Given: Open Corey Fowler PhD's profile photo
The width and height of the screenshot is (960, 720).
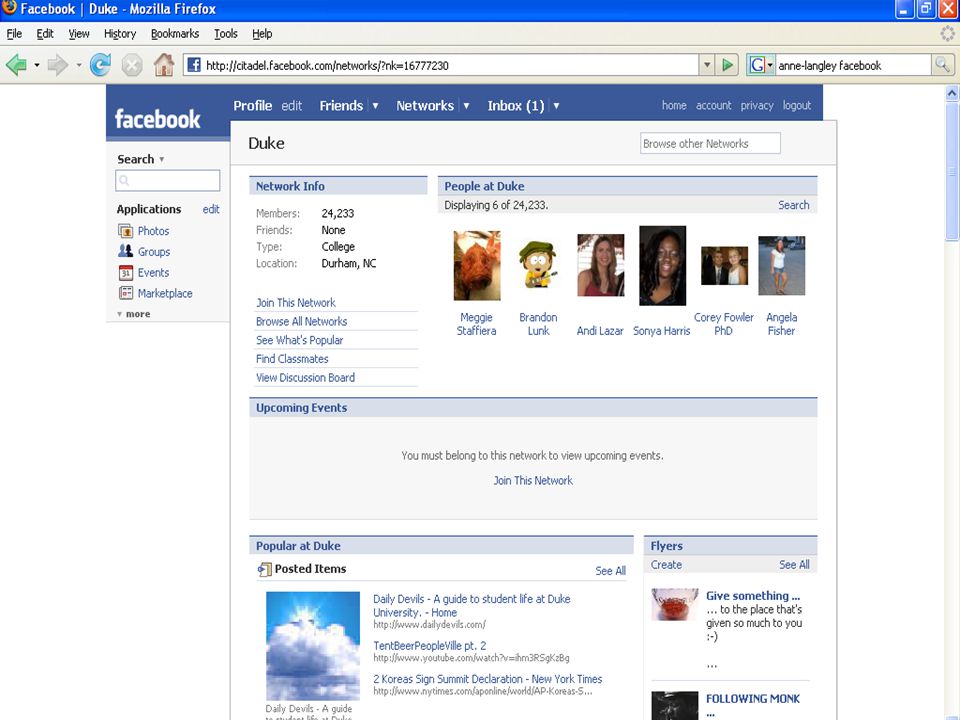Looking at the screenshot, I should pos(724,266).
